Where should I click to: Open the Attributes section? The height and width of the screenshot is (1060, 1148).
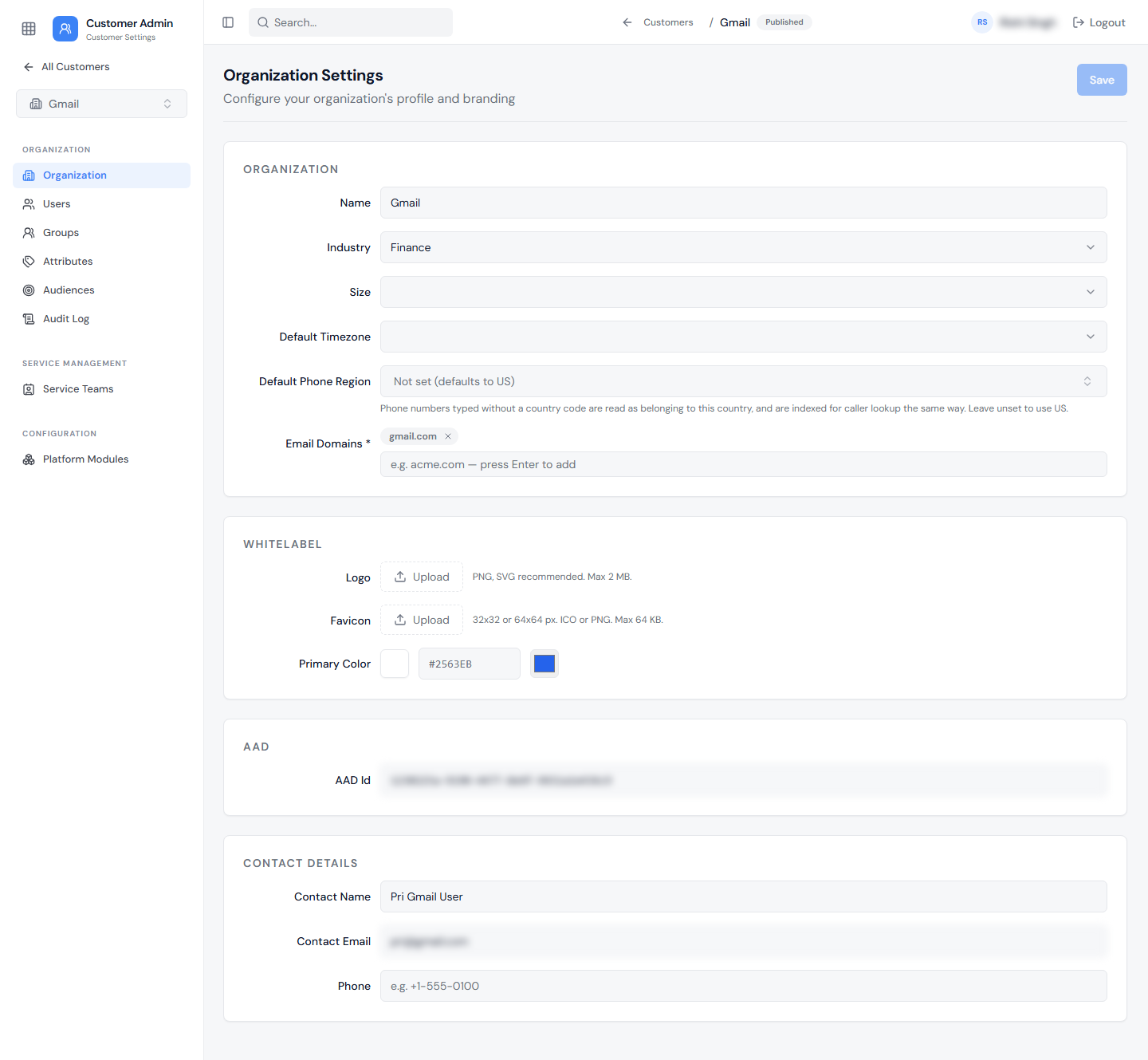point(101,262)
